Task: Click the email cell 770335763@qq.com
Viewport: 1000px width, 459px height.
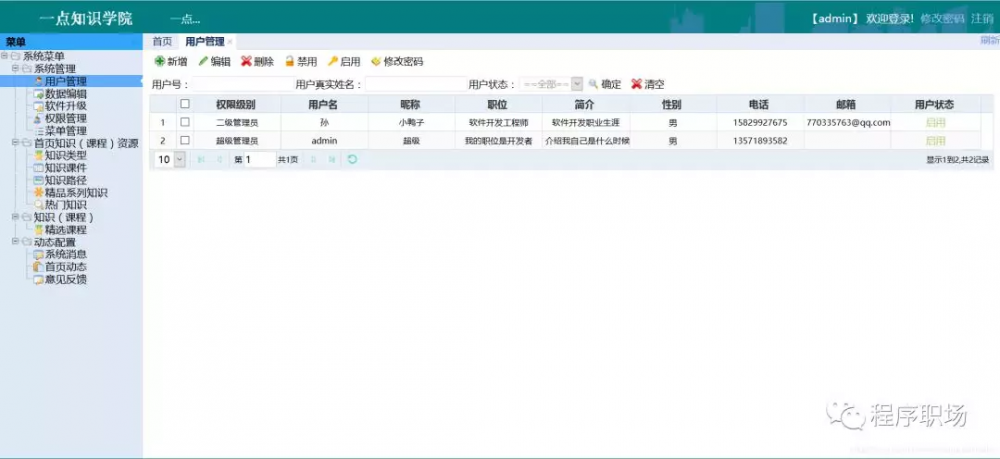Action: pos(848,122)
